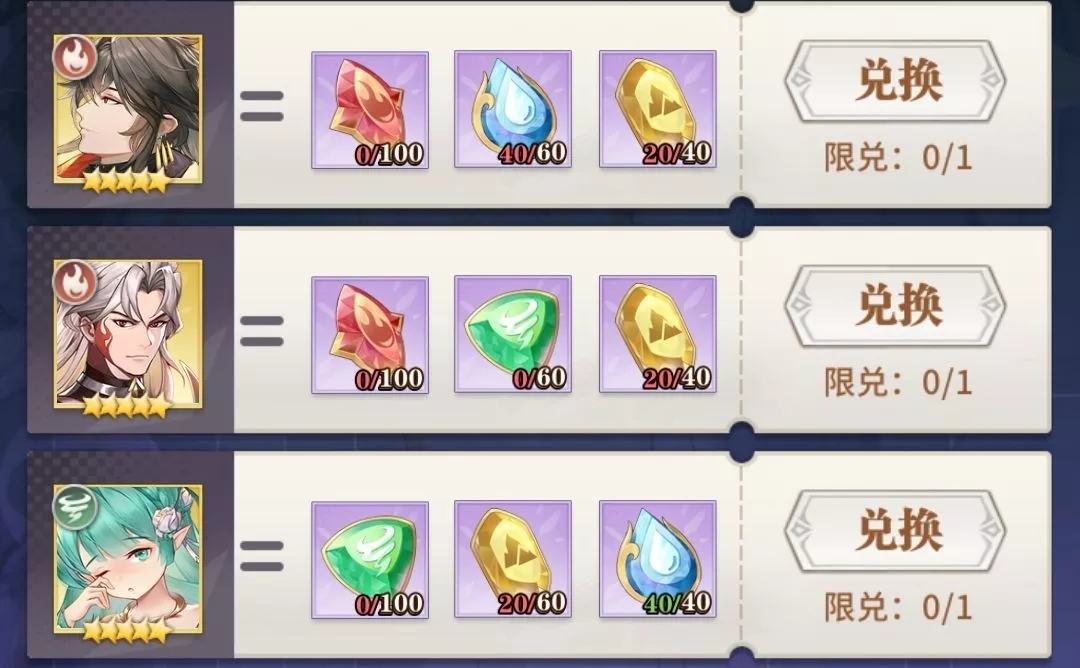The image size is (1080, 668).
Task: Open the green-haired wind hero portrait
Action: tap(128, 559)
